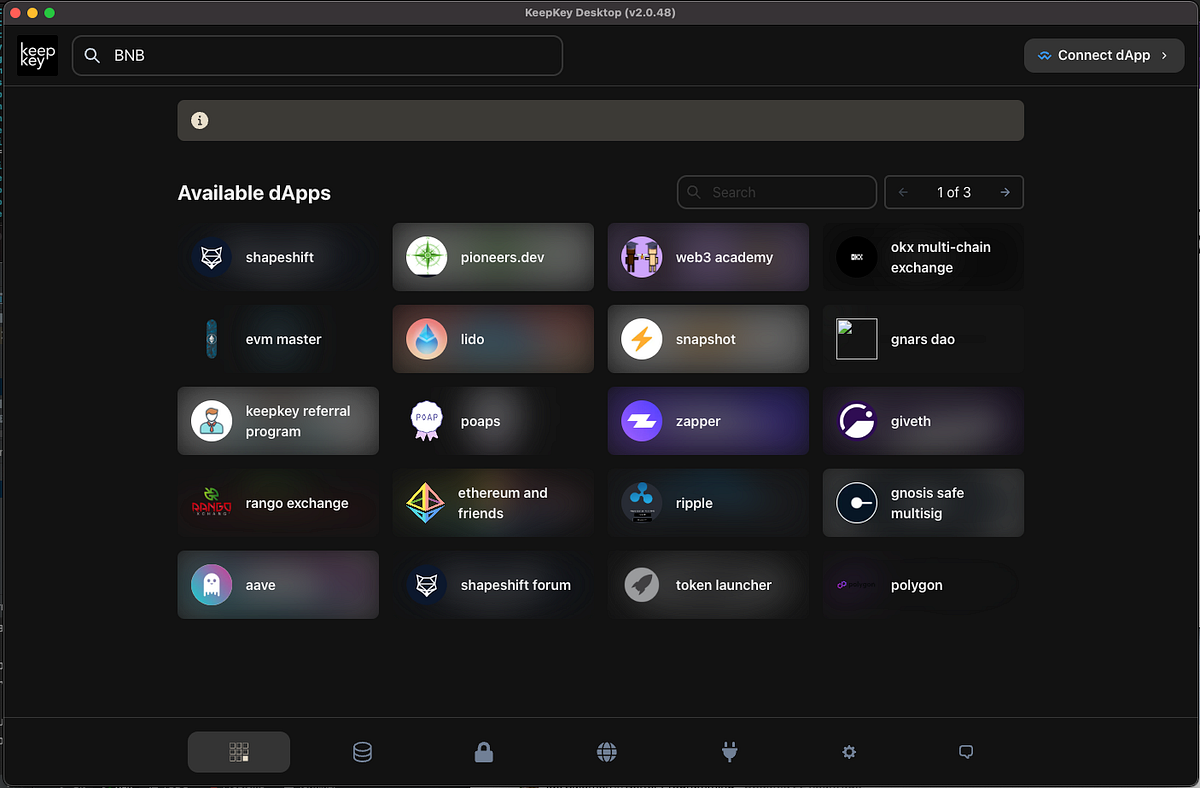Open the security lock icon in bottom bar
This screenshot has height=788, width=1200.
pyautogui.click(x=484, y=752)
